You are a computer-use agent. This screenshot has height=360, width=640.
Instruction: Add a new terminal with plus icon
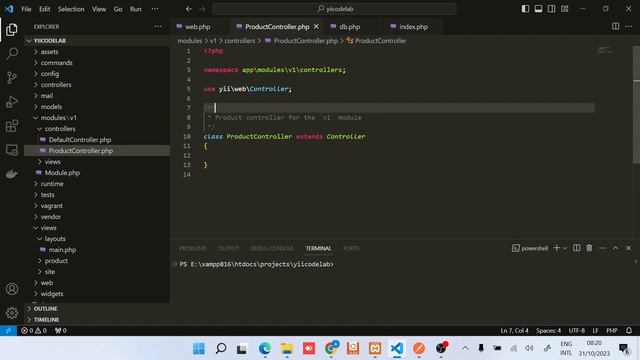[x=556, y=248]
